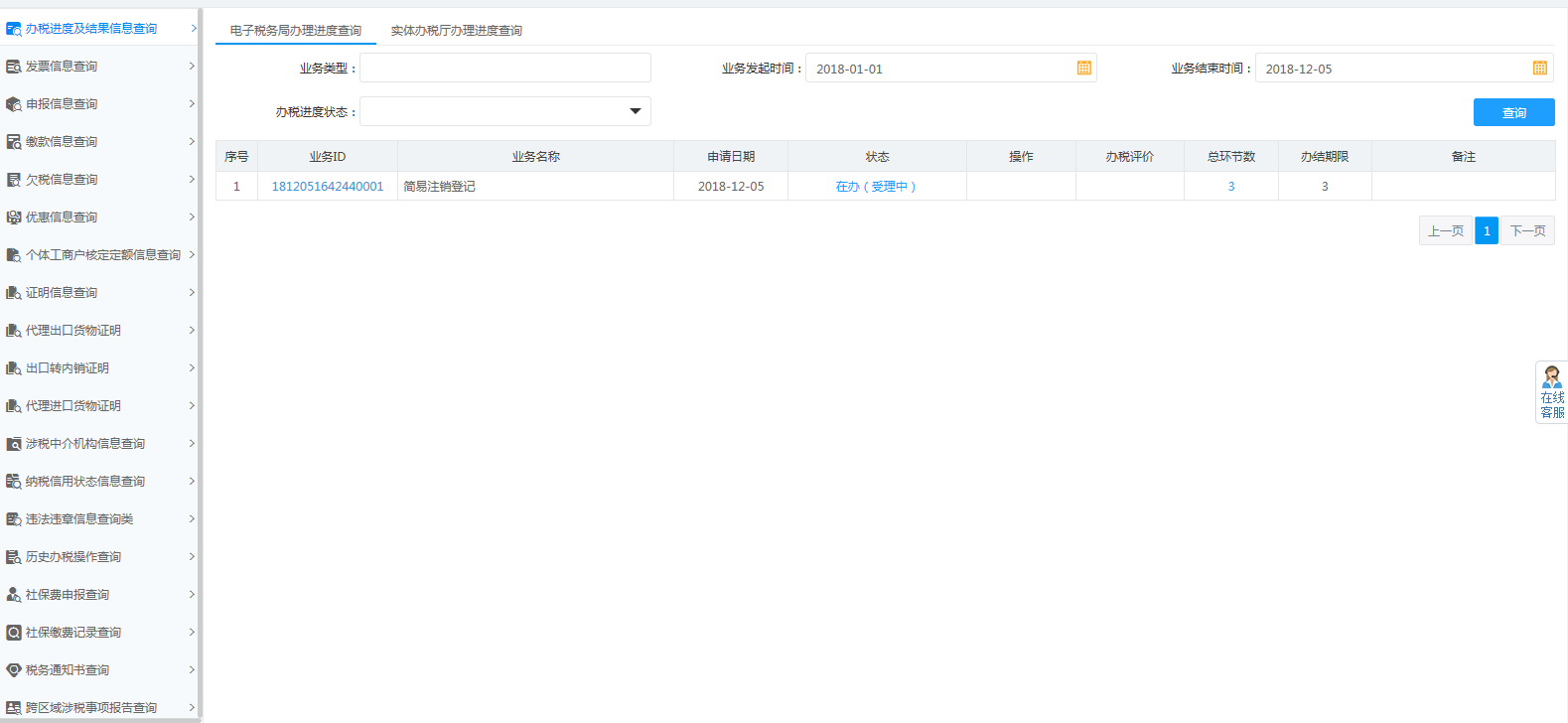1568x723 pixels.
Task: Open calendar picker for 业务发起时间
Action: pos(1084,68)
